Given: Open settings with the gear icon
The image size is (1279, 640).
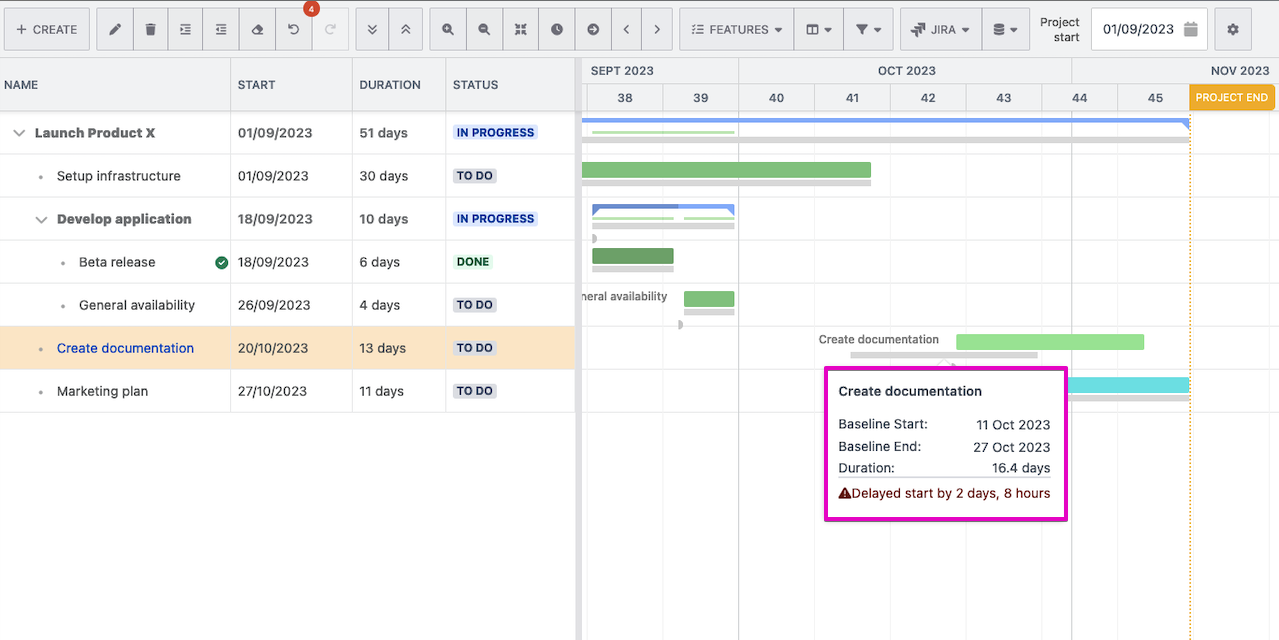Looking at the screenshot, I should pyautogui.click(x=1232, y=30).
